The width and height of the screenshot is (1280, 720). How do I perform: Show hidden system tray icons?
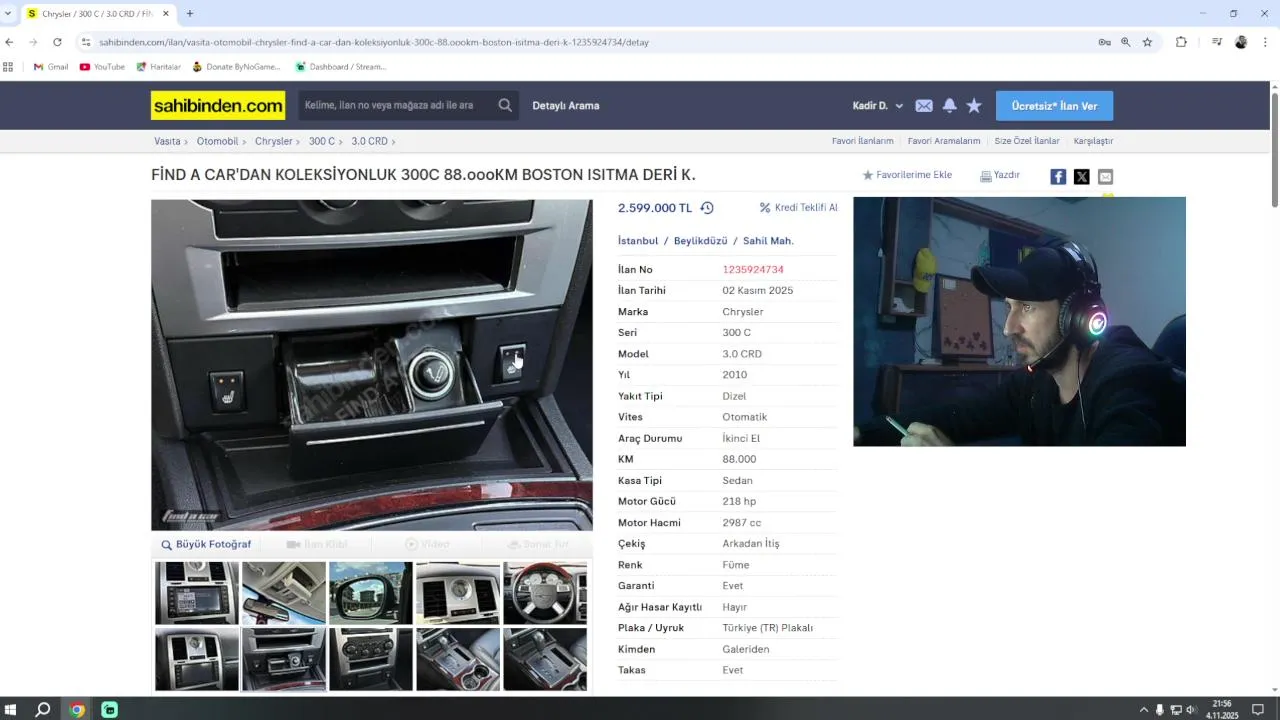(x=1144, y=710)
